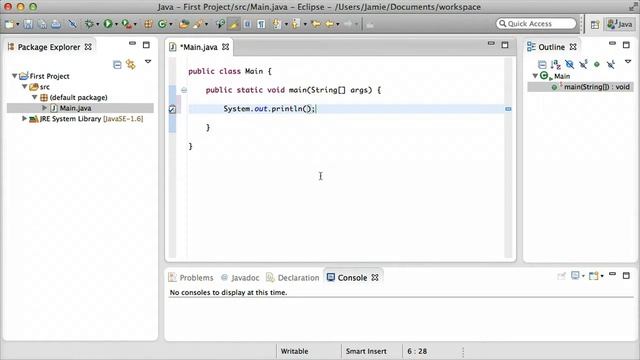
Task: Toggle Hide Non-Public Members in Outline
Action: click(597, 64)
